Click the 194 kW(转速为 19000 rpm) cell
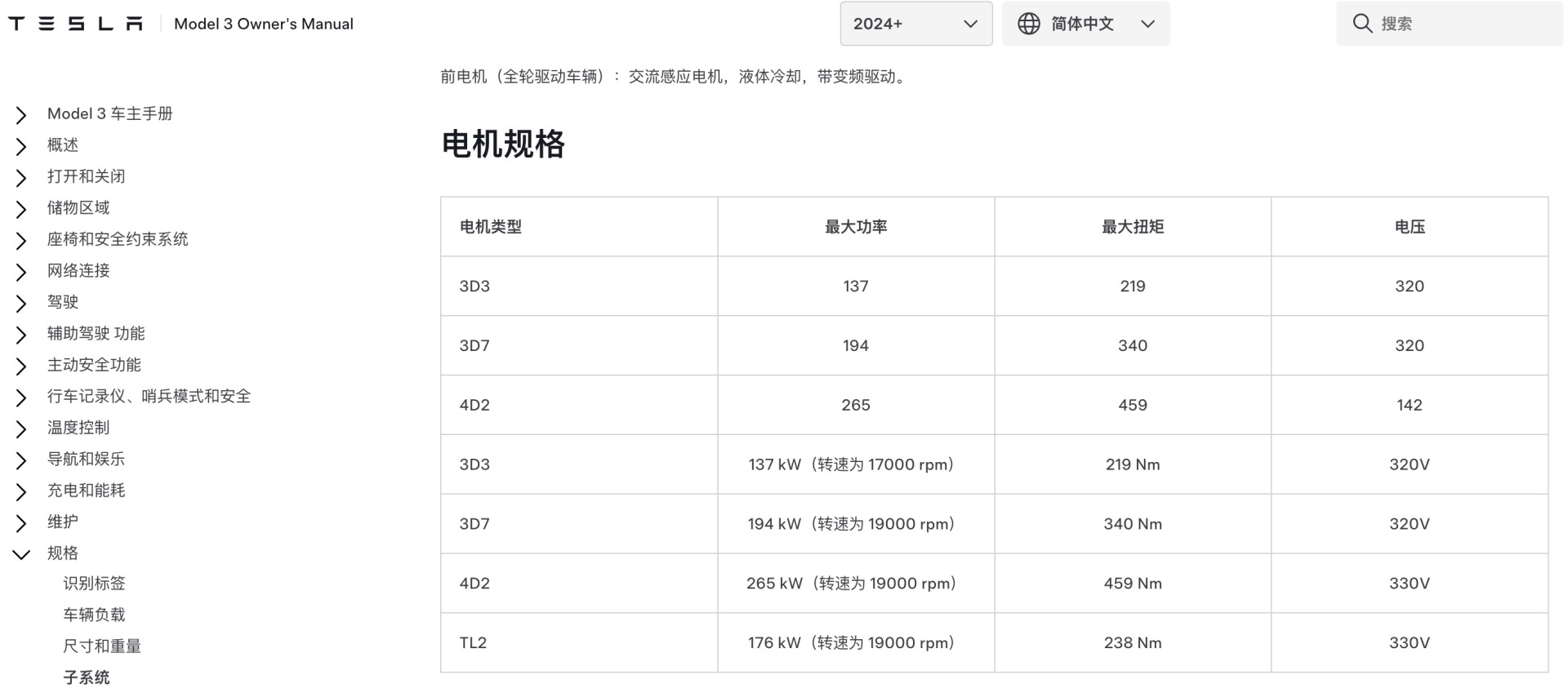 click(854, 524)
